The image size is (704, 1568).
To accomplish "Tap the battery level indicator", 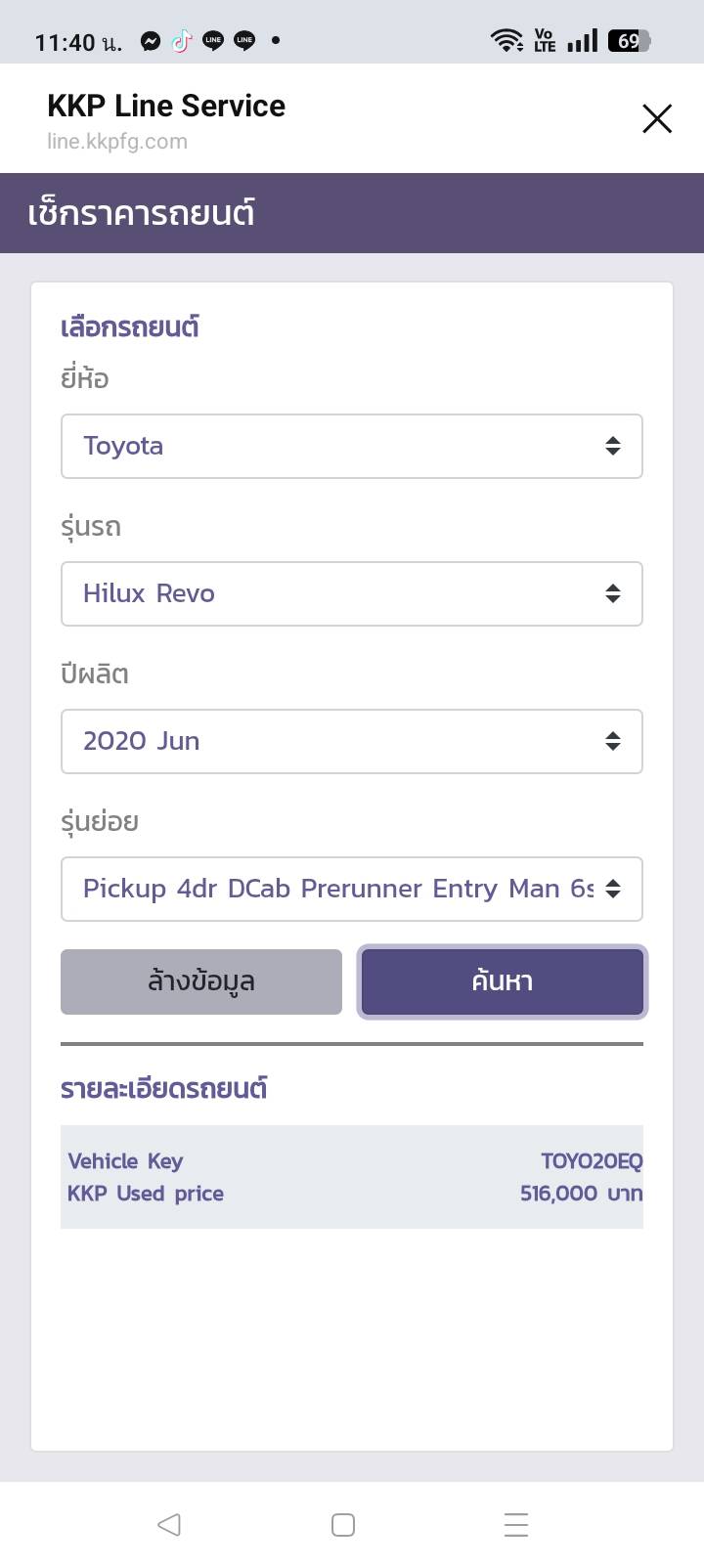I will tap(628, 41).
